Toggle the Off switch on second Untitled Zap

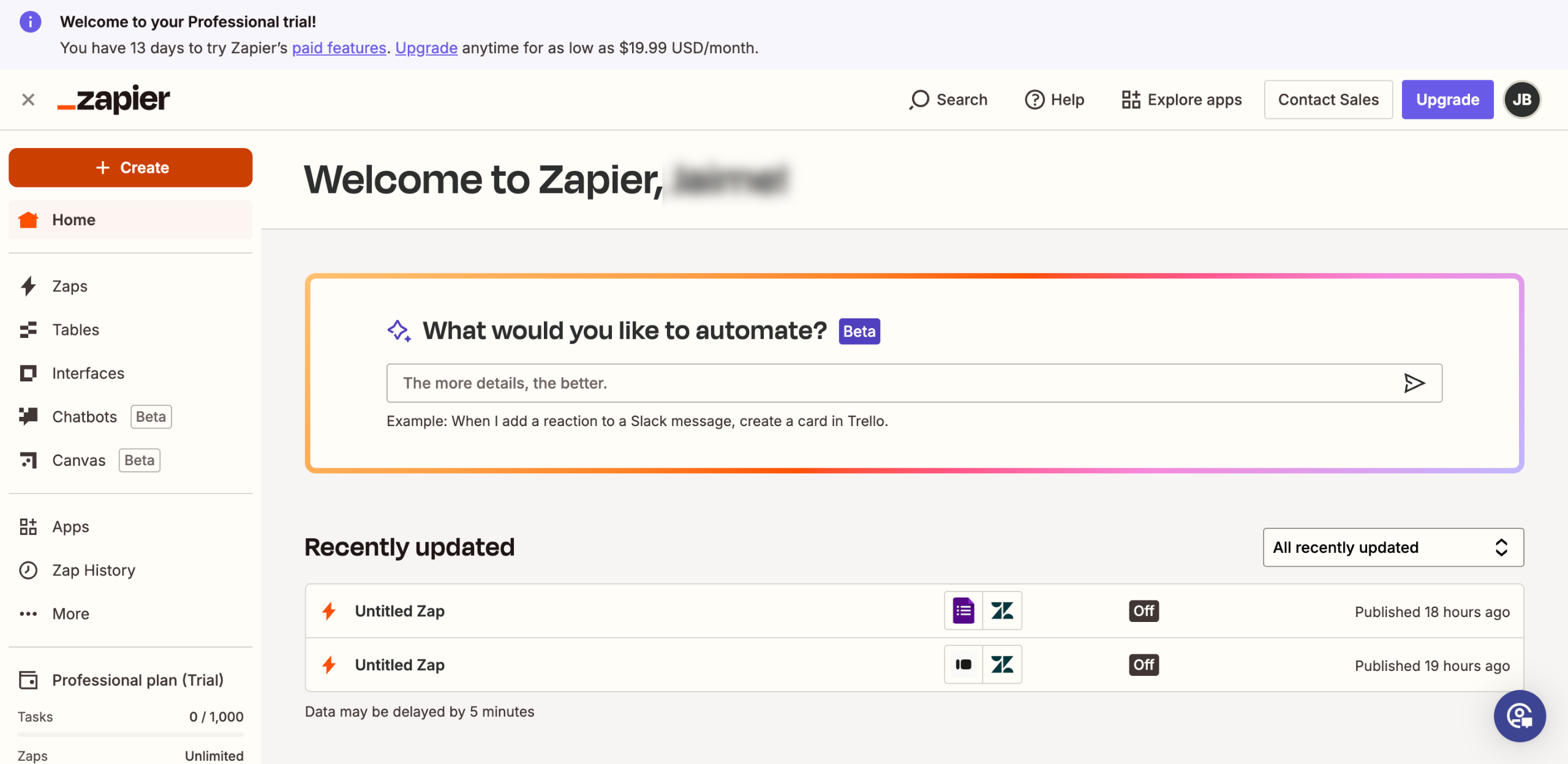(1144, 665)
